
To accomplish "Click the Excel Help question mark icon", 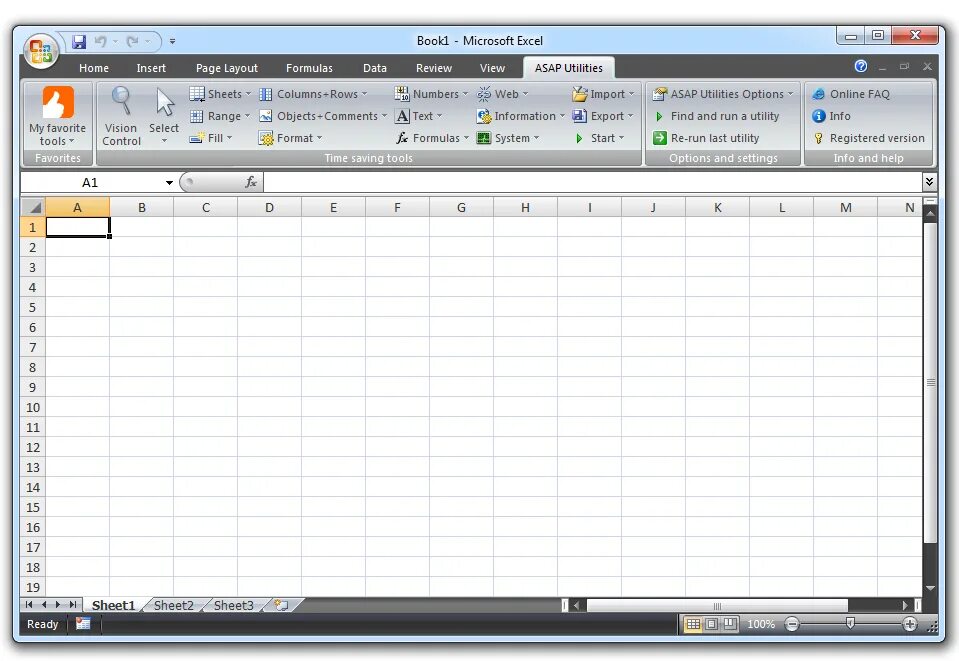I will point(861,66).
